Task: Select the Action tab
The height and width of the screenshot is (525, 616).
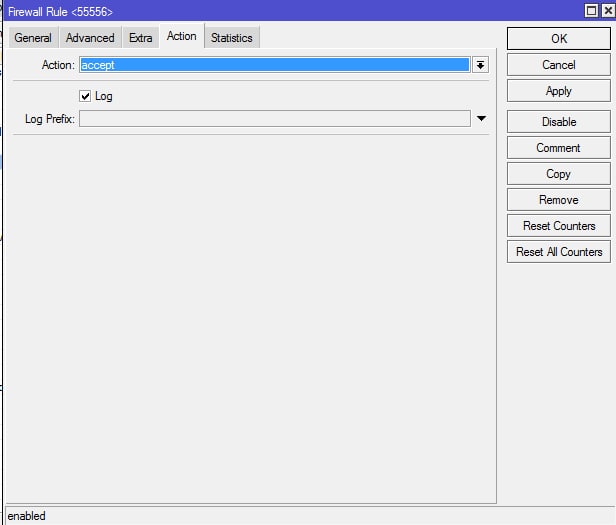Action: [182, 36]
